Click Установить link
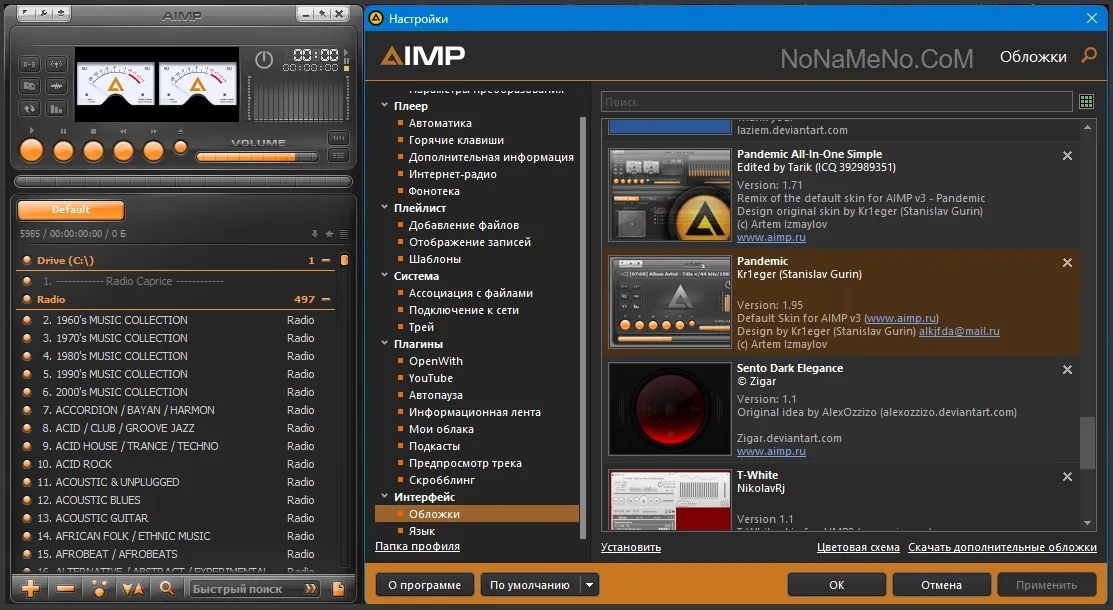 pyautogui.click(x=631, y=548)
